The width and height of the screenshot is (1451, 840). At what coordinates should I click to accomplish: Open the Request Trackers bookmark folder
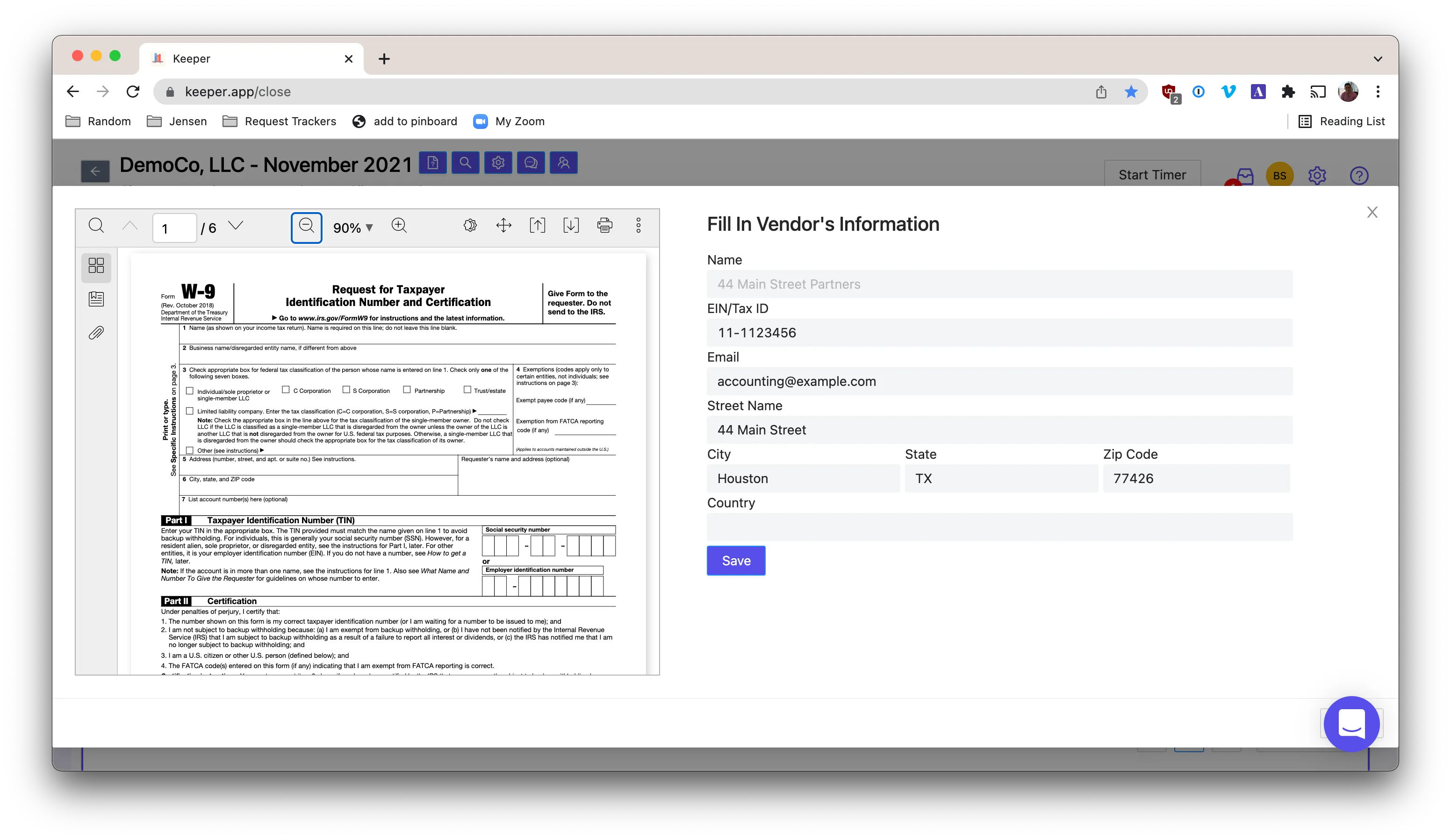click(280, 121)
